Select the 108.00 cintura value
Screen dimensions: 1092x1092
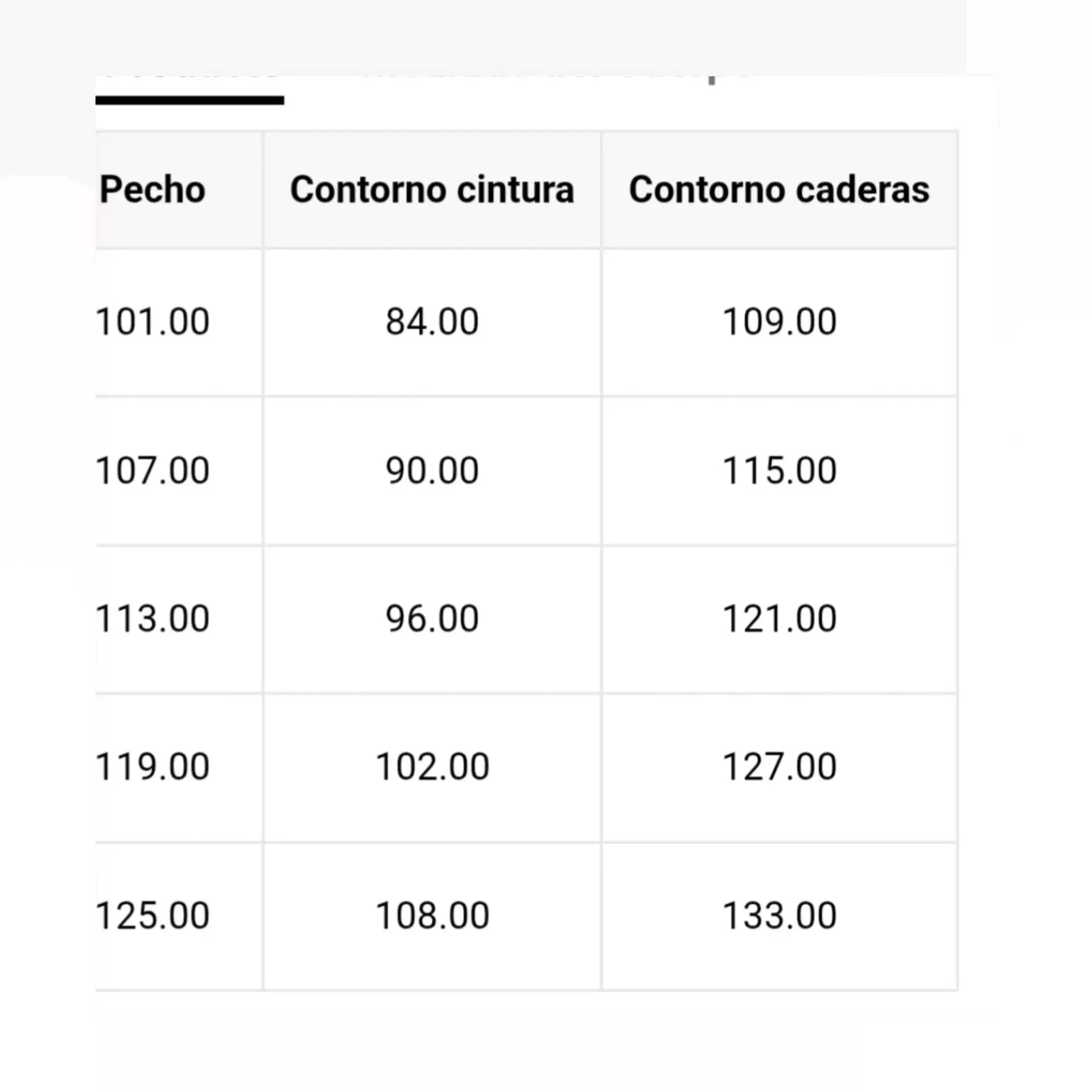click(x=432, y=916)
